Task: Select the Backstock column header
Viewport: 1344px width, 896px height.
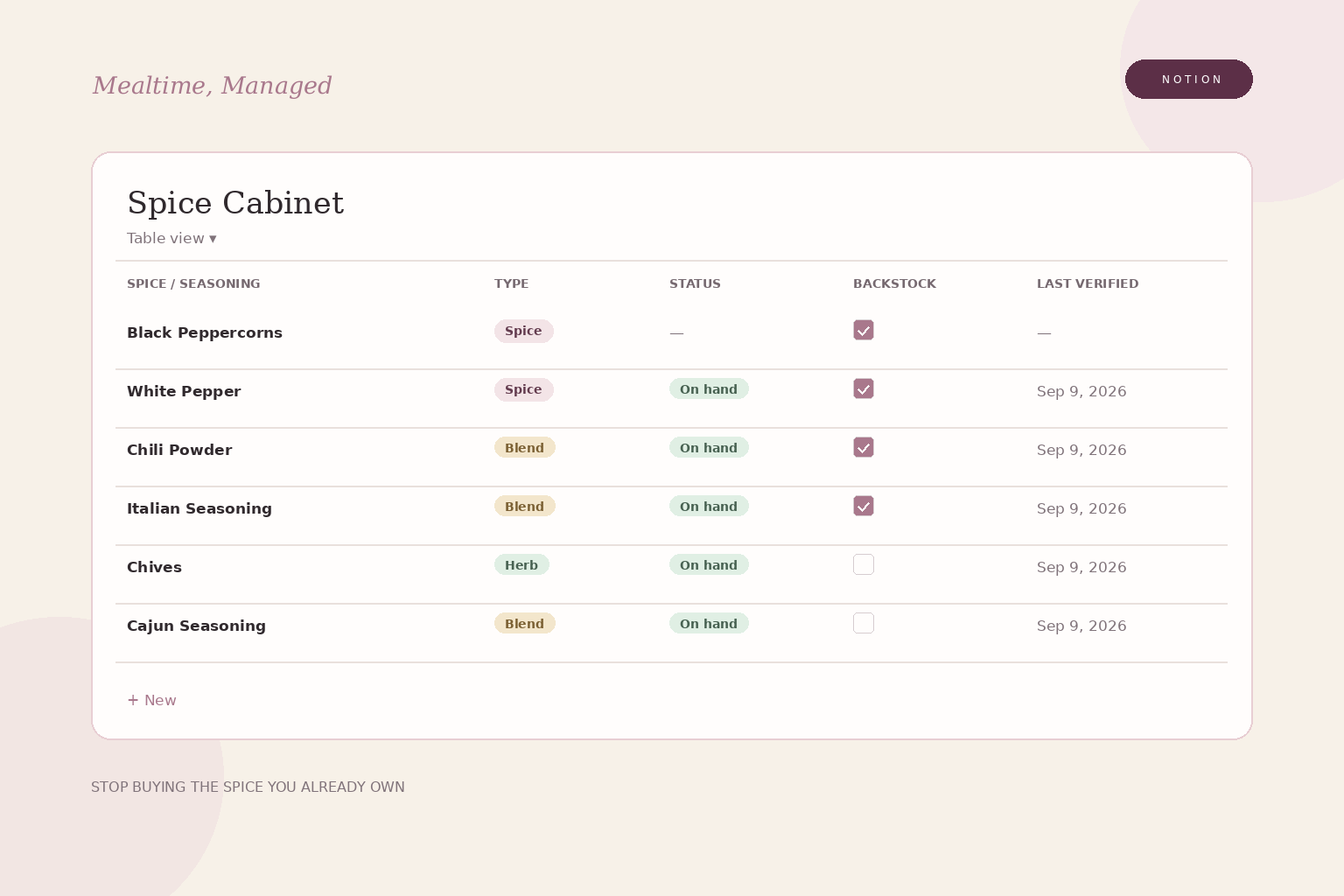Action: (x=894, y=283)
